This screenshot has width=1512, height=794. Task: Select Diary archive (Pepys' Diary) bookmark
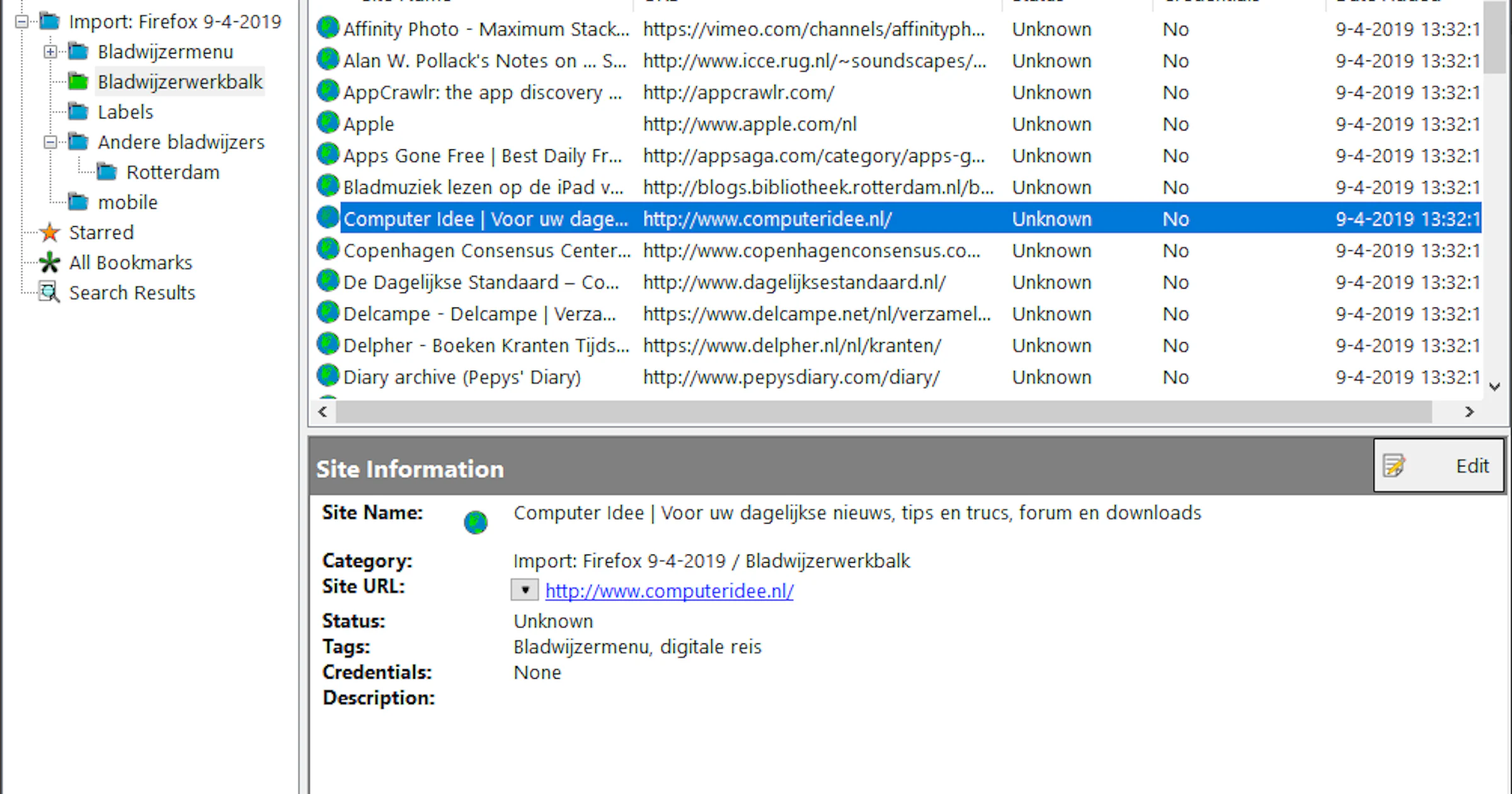(462, 377)
